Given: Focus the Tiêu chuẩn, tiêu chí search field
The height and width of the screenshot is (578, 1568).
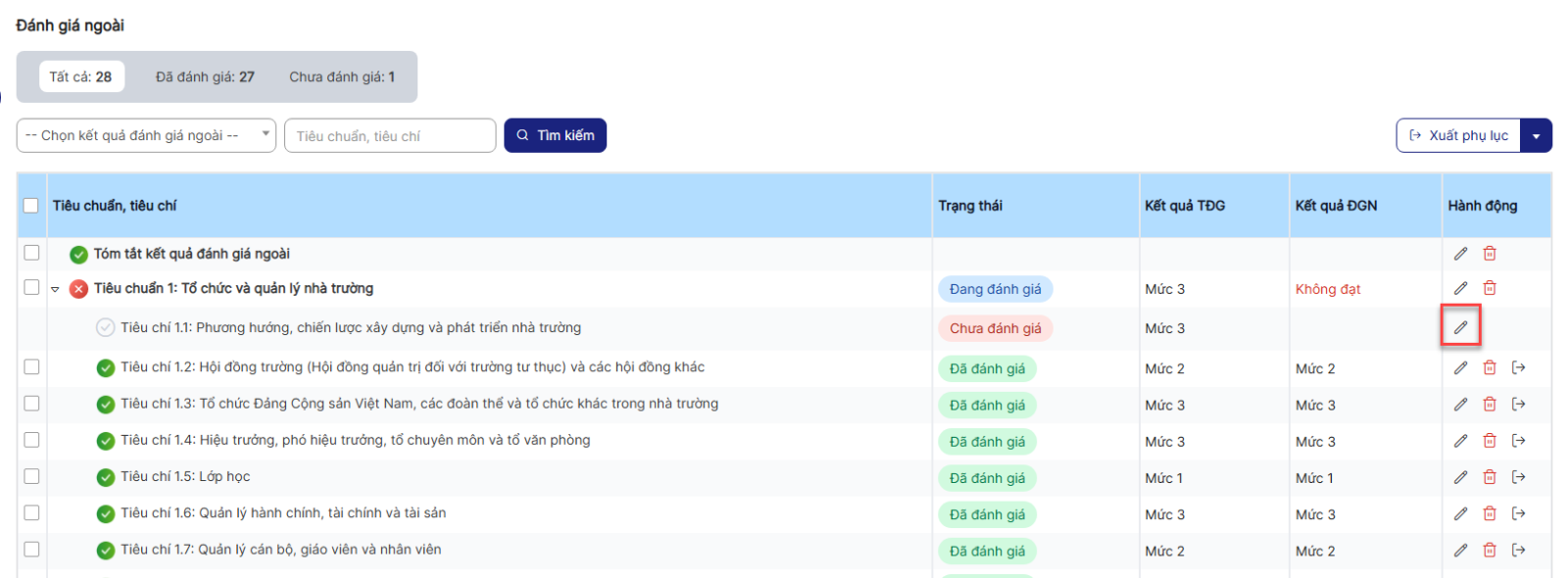Looking at the screenshot, I should pos(390,136).
